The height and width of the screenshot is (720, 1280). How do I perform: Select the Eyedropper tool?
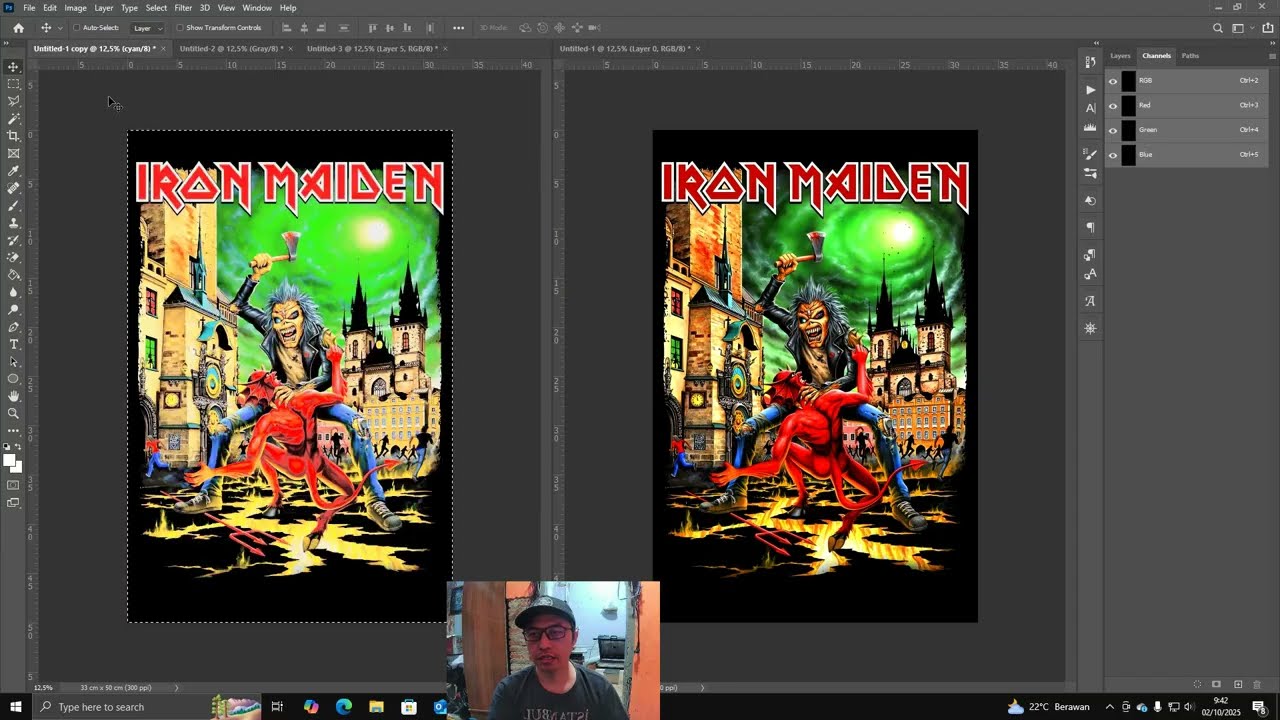(x=13, y=171)
